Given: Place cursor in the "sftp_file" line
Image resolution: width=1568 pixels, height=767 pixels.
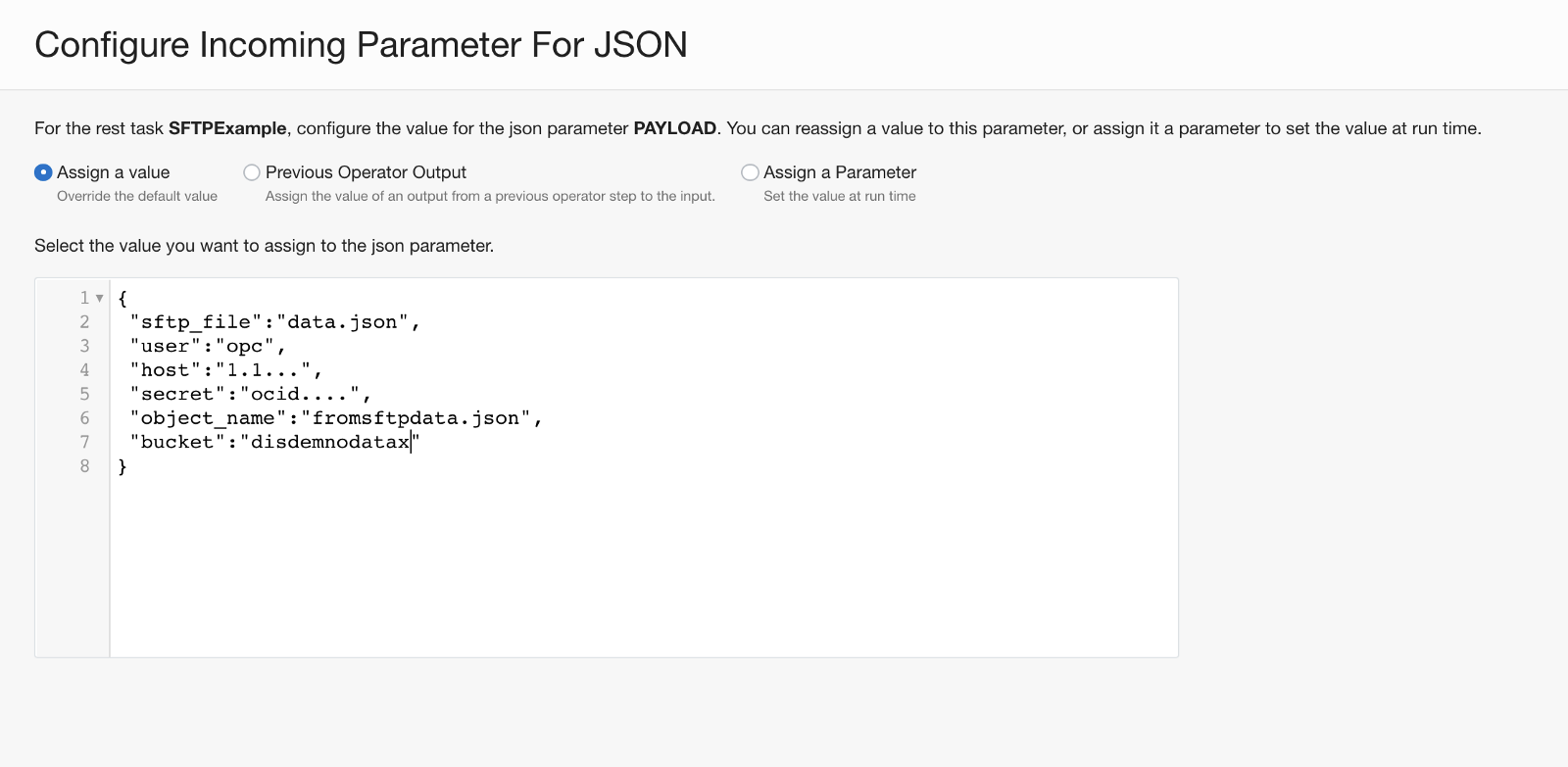Looking at the screenshot, I should click(274, 322).
